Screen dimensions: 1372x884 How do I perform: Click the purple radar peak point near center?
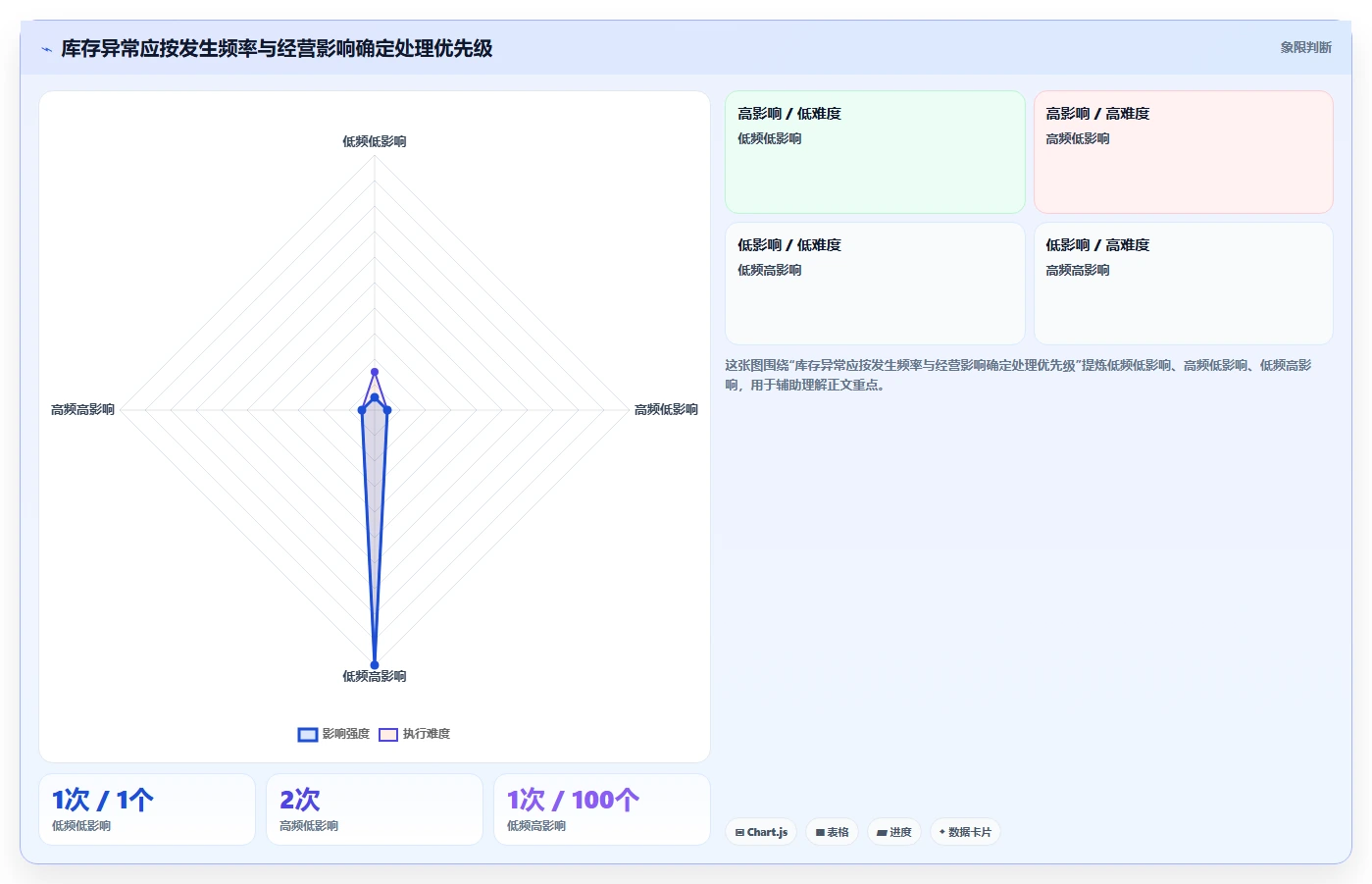pos(375,372)
